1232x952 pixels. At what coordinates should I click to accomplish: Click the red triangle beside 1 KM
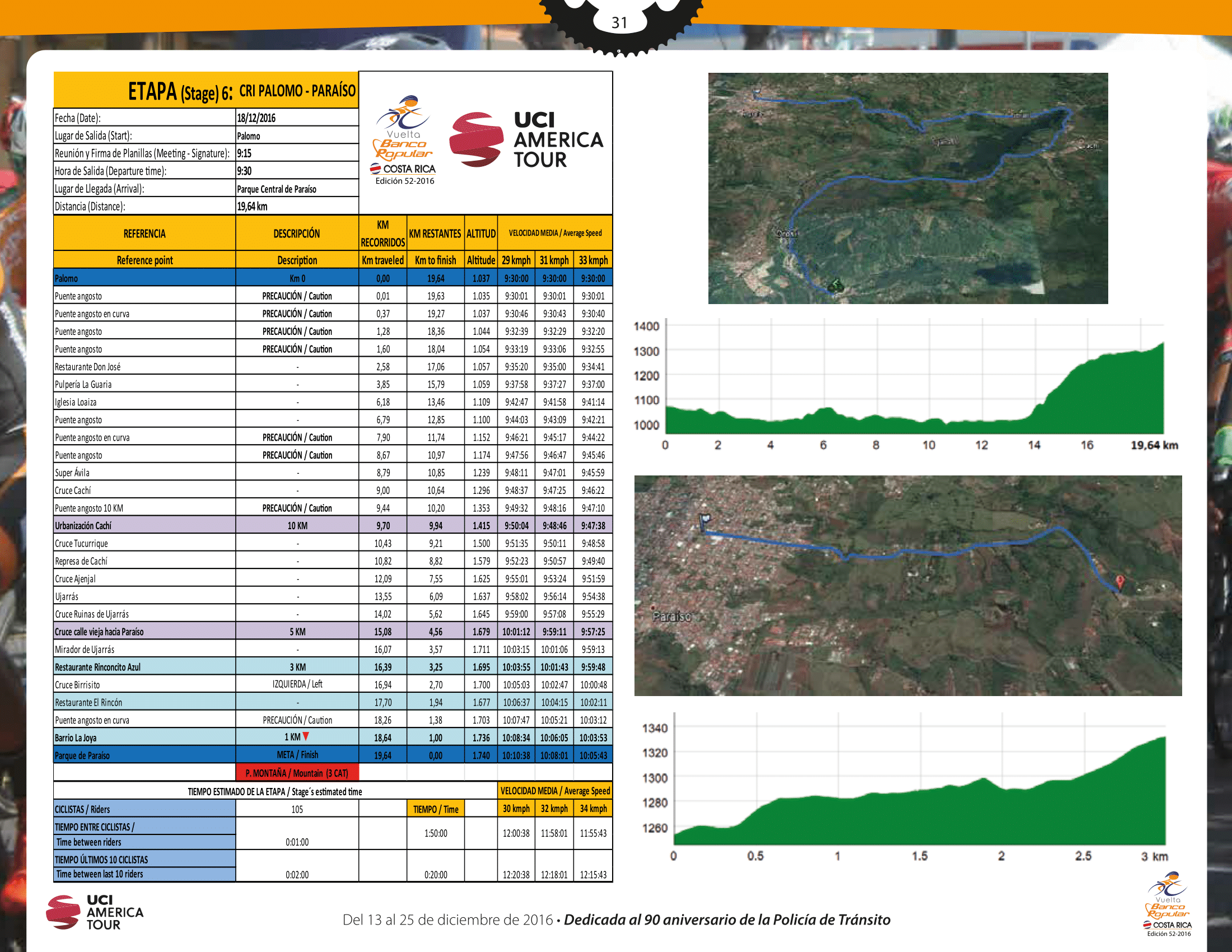click(x=306, y=736)
